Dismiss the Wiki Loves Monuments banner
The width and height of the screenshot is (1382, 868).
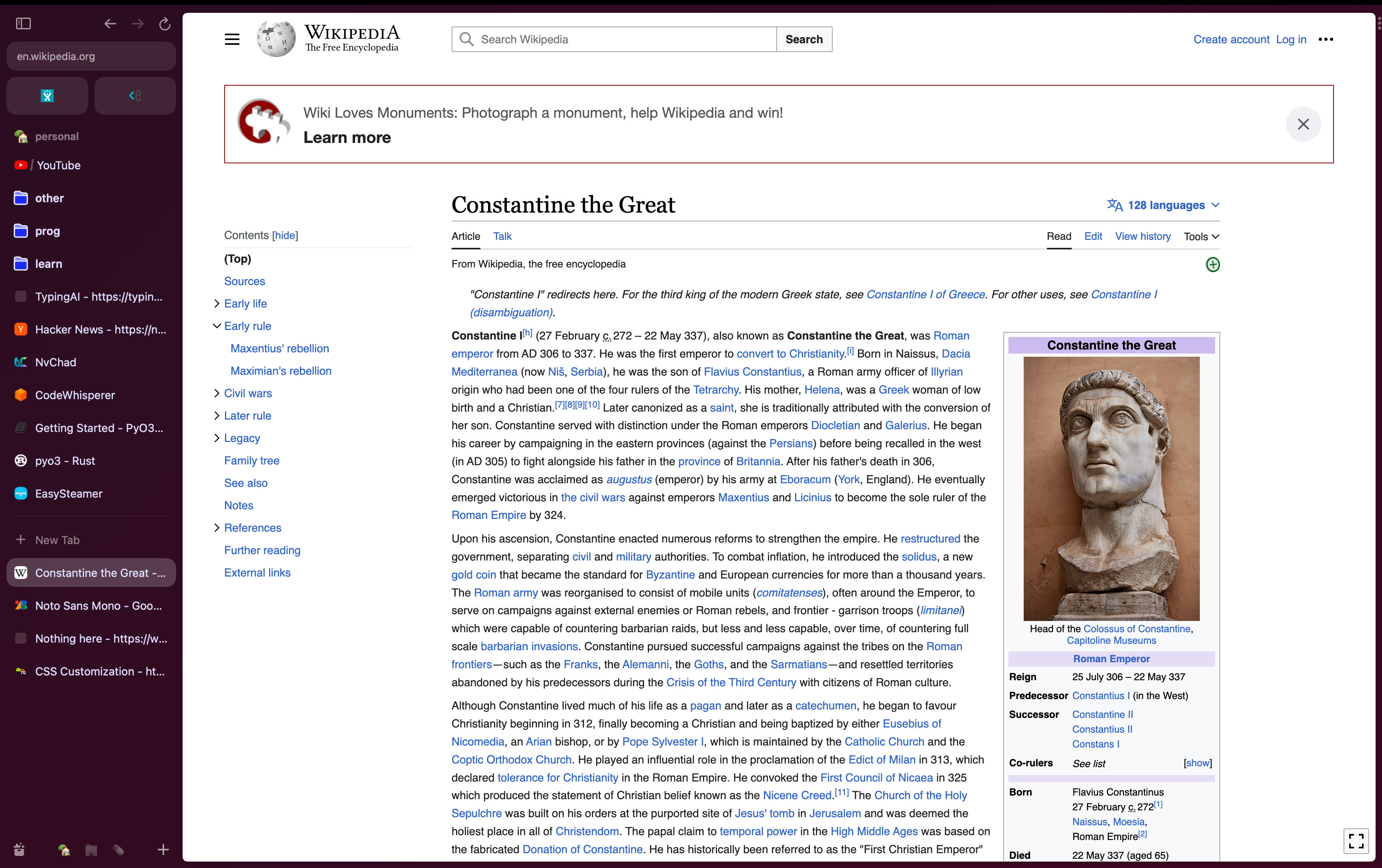click(x=1303, y=124)
